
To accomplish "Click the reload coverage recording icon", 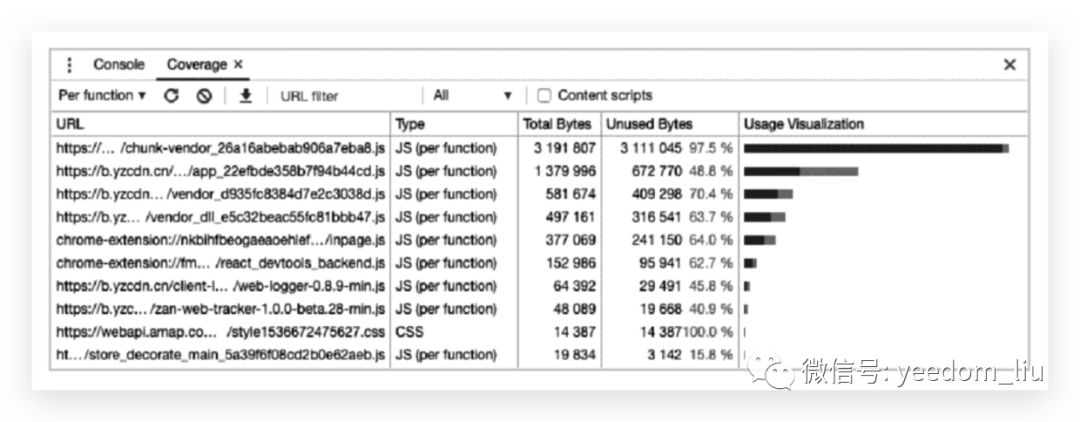I will (171, 96).
